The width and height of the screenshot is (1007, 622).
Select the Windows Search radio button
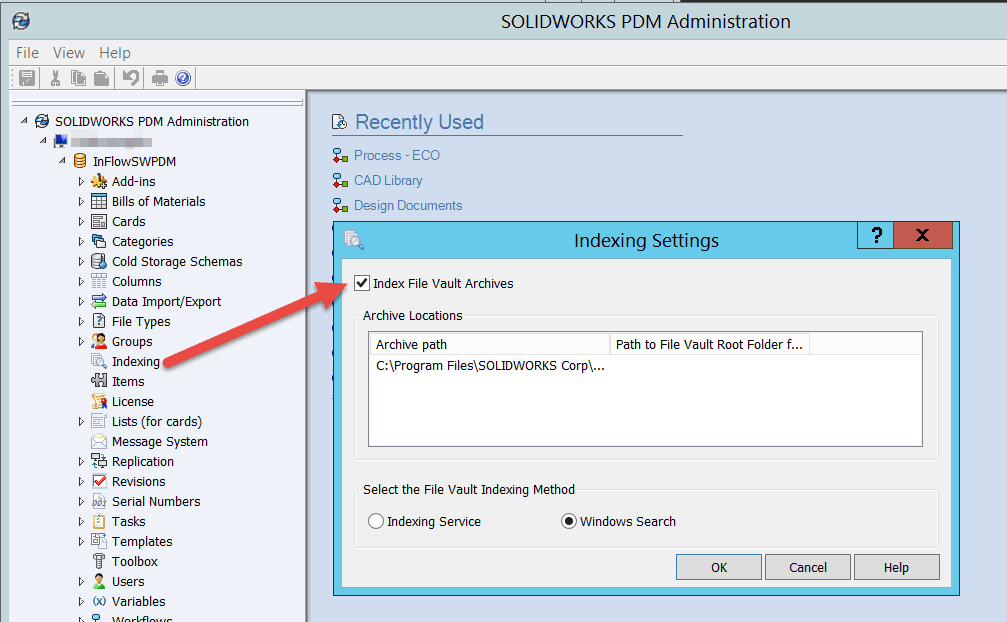pyautogui.click(x=568, y=521)
